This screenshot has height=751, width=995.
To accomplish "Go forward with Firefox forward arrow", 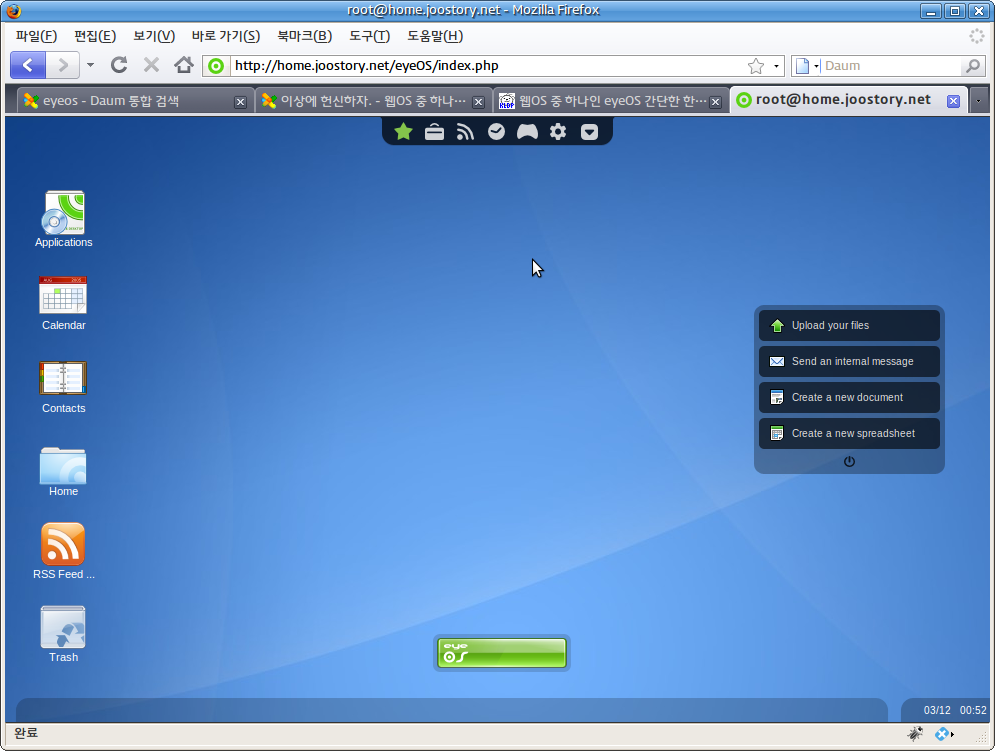I will point(63,65).
